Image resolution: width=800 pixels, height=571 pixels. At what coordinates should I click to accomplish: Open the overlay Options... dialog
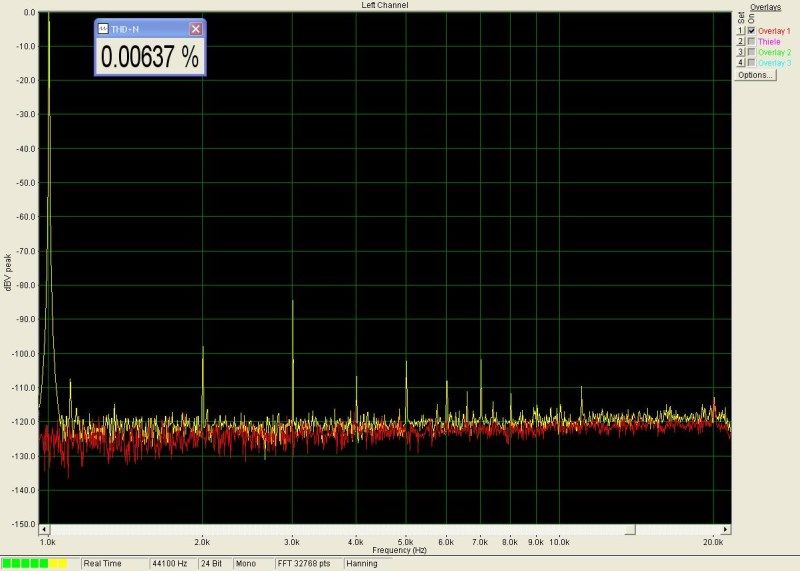[x=755, y=75]
